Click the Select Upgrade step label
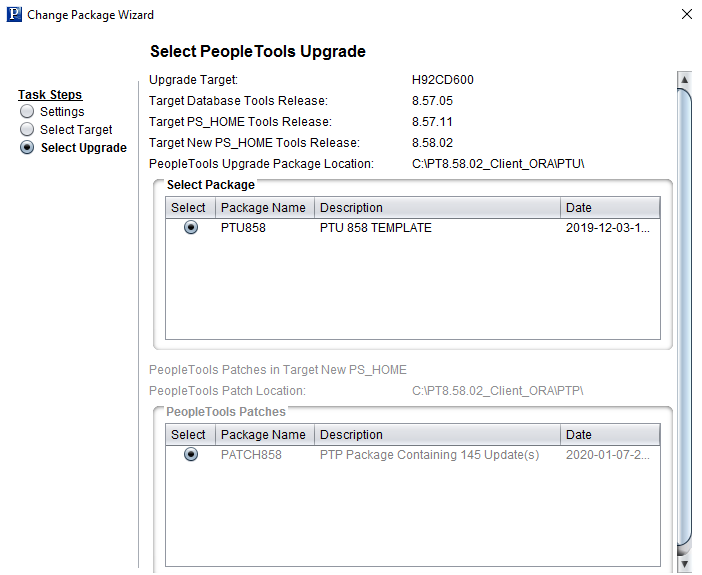Viewport: 702px width, 575px height. point(84,148)
